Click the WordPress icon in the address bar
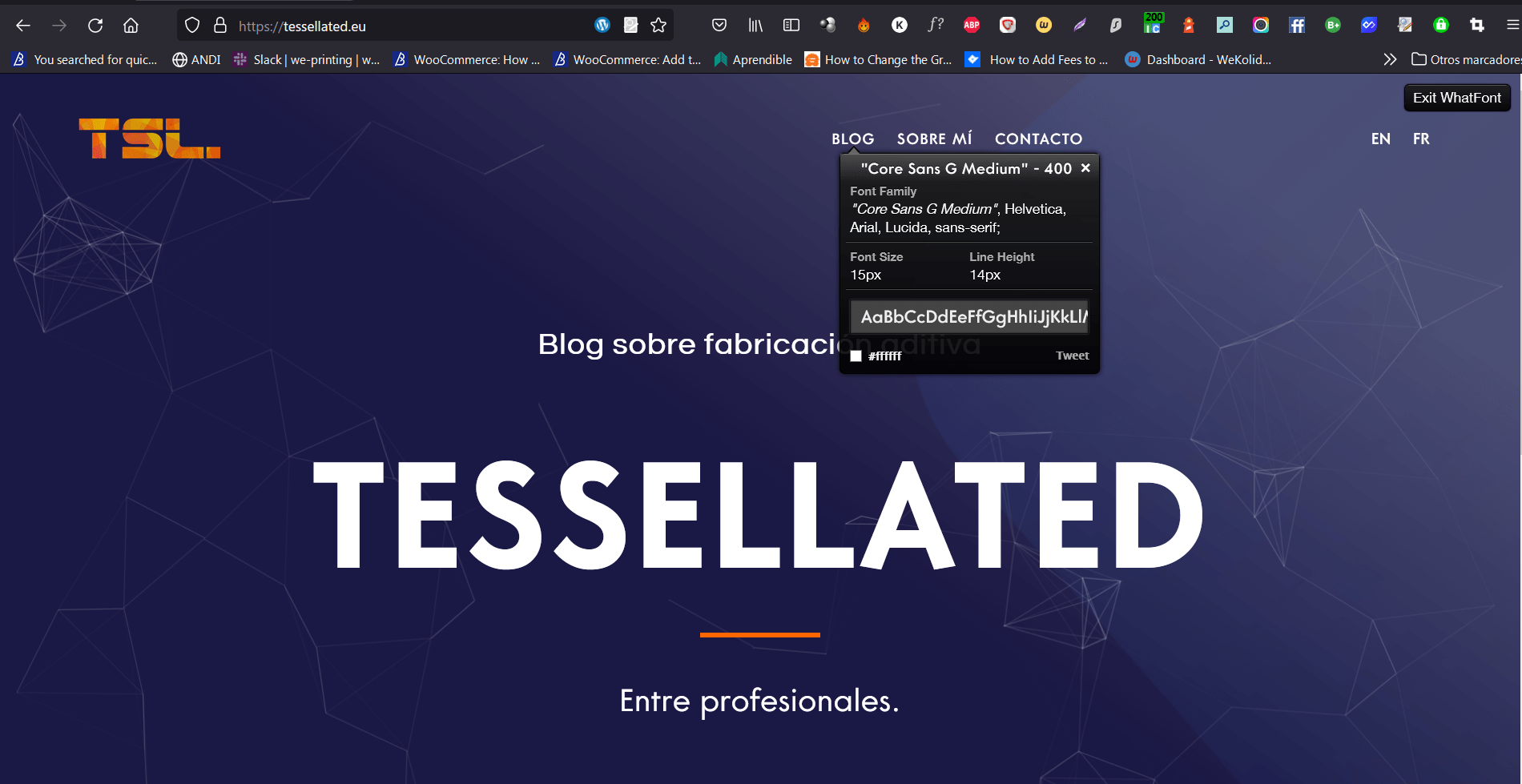 [602, 26]
